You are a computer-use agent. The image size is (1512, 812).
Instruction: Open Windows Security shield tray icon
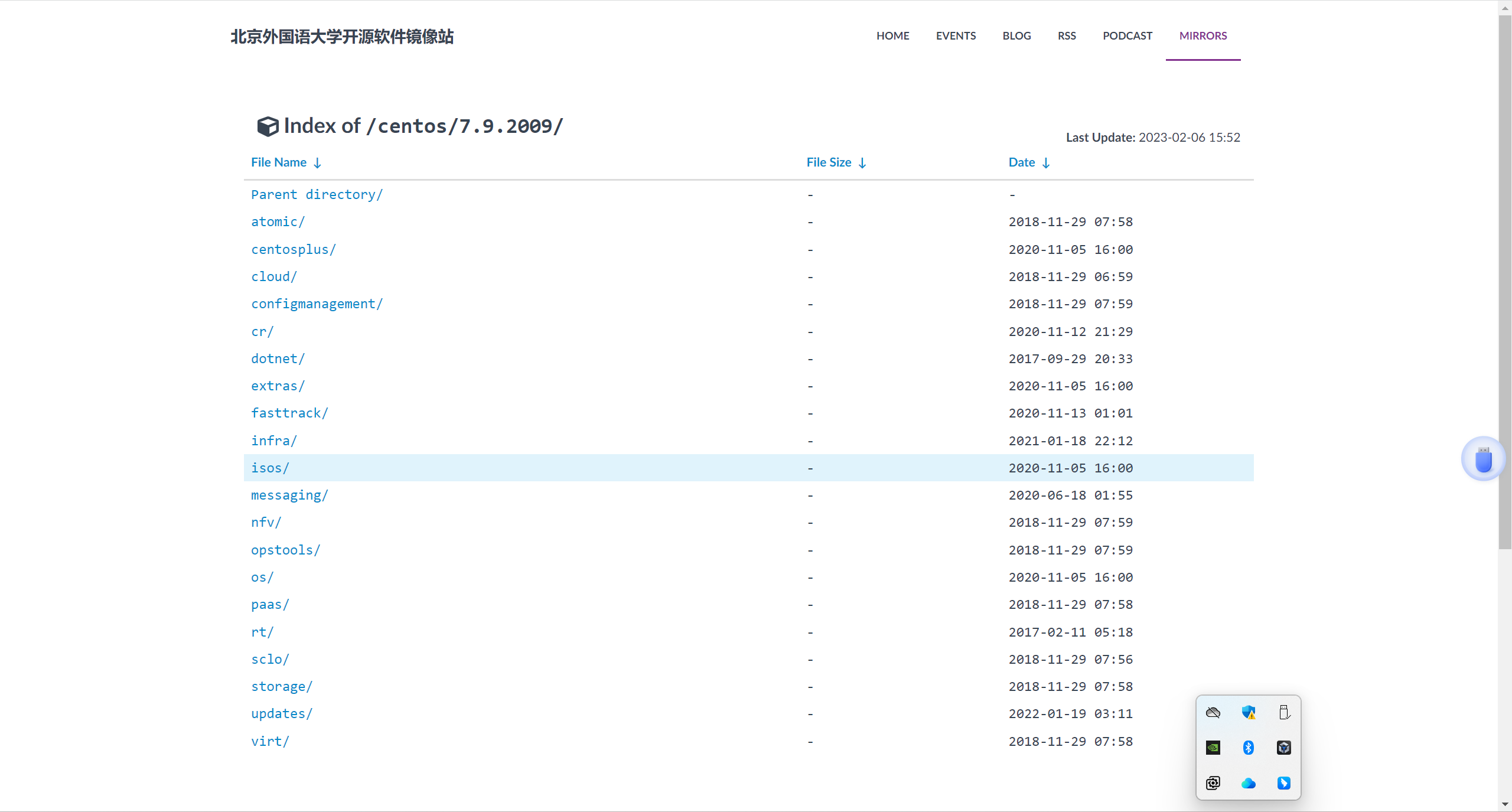(1249, 712)
